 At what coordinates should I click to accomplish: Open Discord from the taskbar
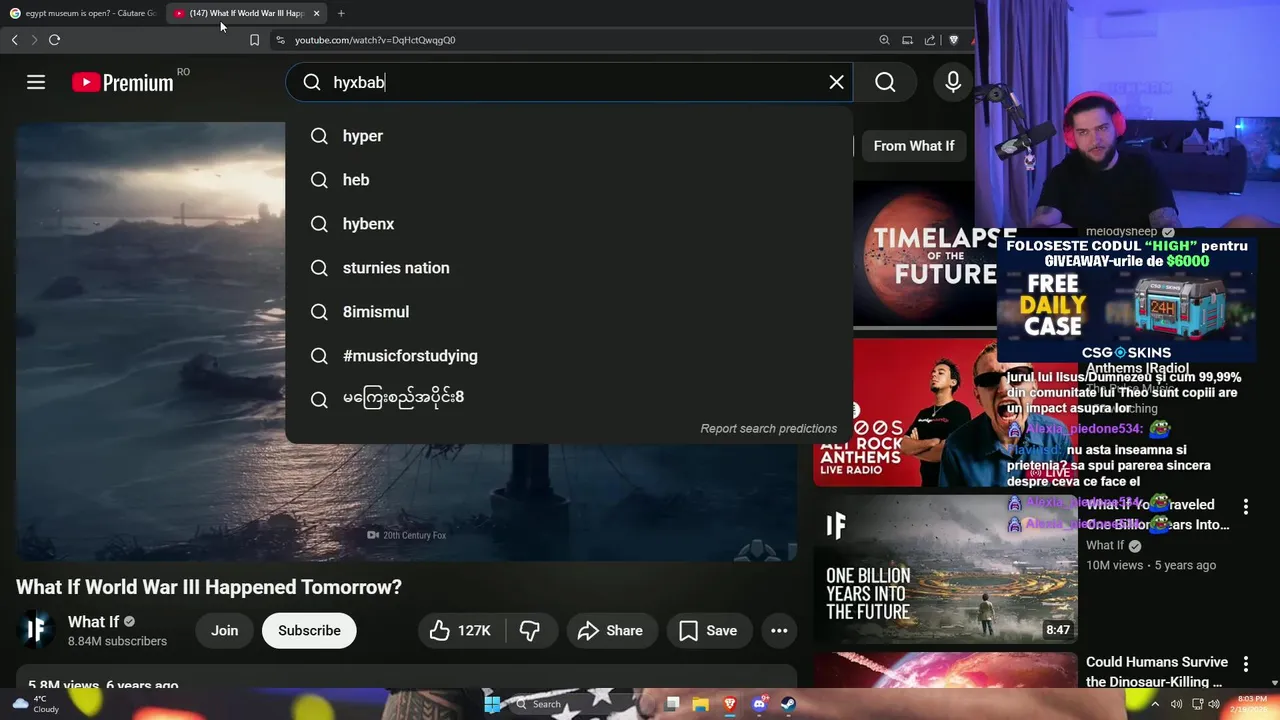pos(759,704)
